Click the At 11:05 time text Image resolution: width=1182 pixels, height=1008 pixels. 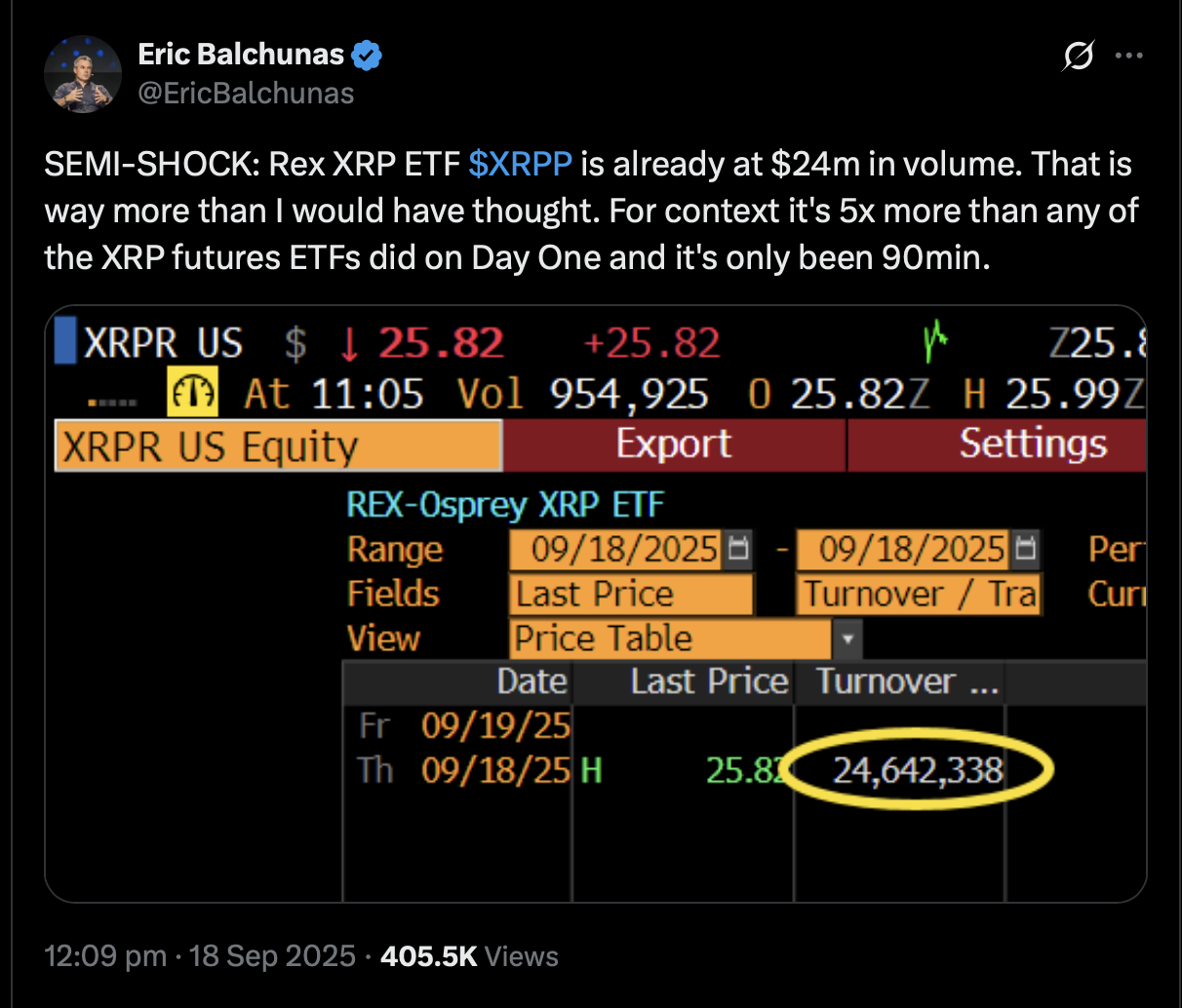pyautogui.click(x=334, y=395)
